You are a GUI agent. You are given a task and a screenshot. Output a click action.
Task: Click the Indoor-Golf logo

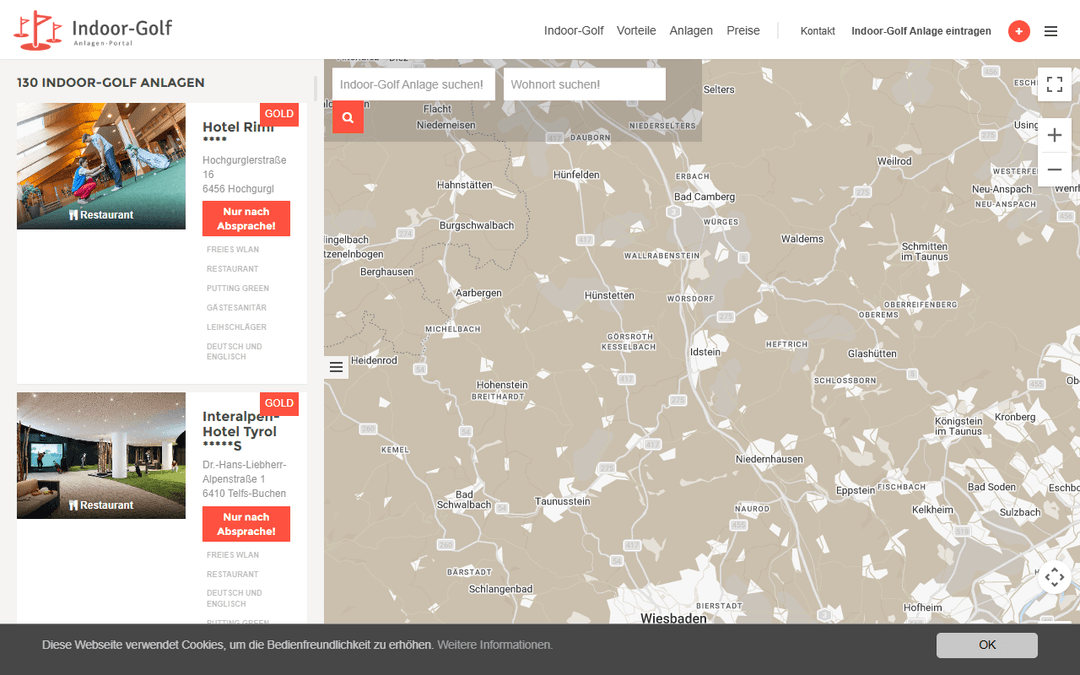click(93, 30)
